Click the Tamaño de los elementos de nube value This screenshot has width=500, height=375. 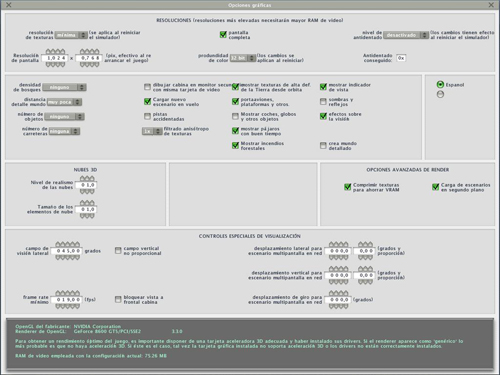pyautogui.click(x=87, y=209)
